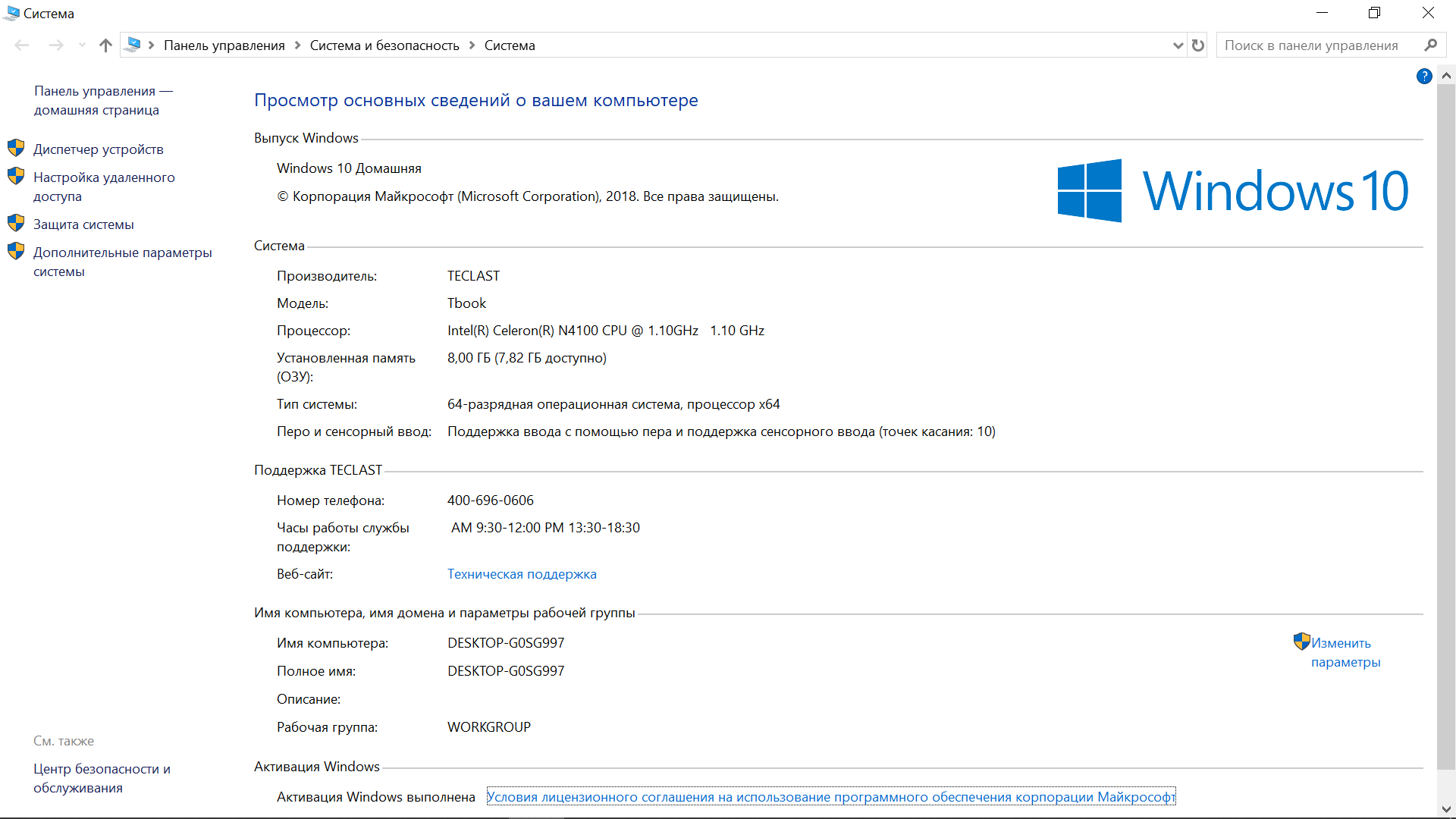Open address bar history dropdown

click(x=1178, y=45)
